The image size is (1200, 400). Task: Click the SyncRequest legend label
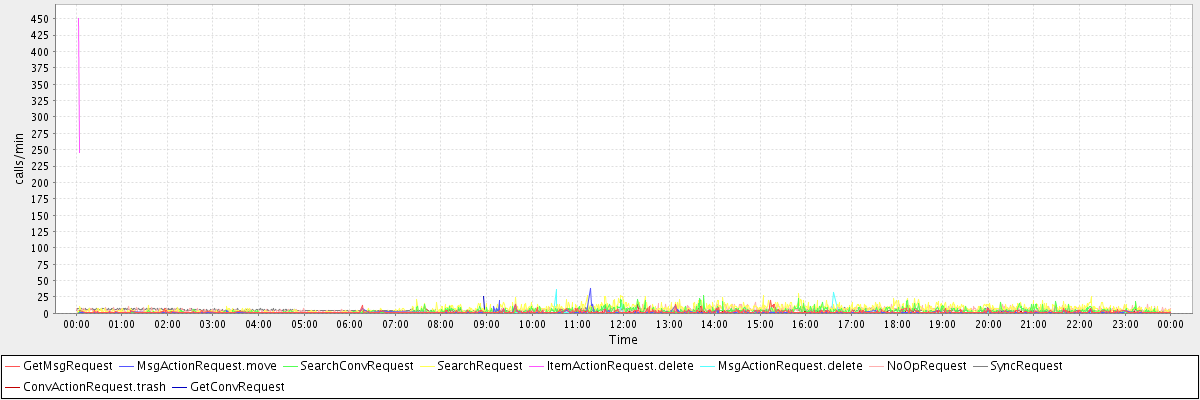pos(1026,366)
